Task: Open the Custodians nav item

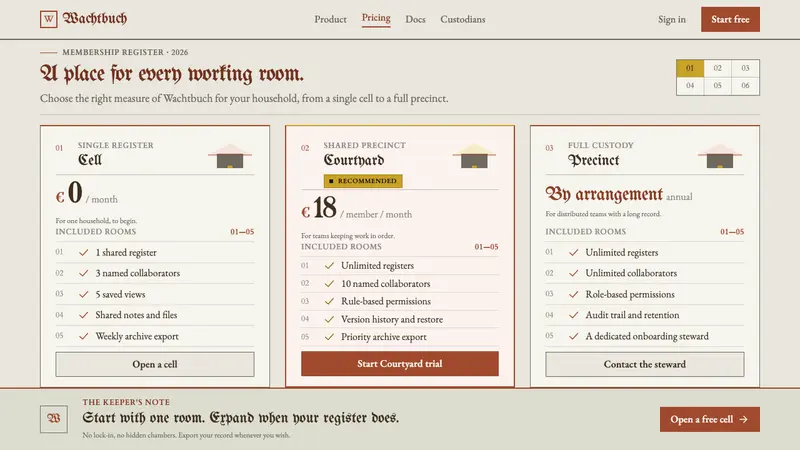Action: (x=463, y=19)
